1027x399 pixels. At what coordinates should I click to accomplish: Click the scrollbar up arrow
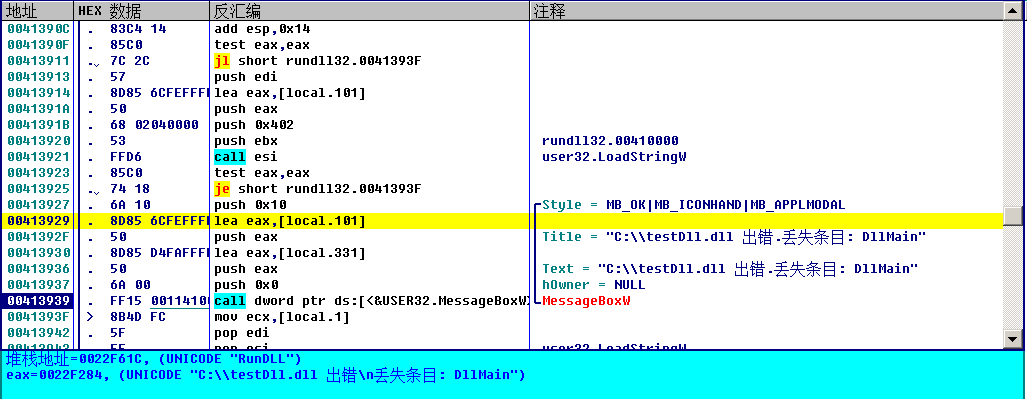point(1013,11)
